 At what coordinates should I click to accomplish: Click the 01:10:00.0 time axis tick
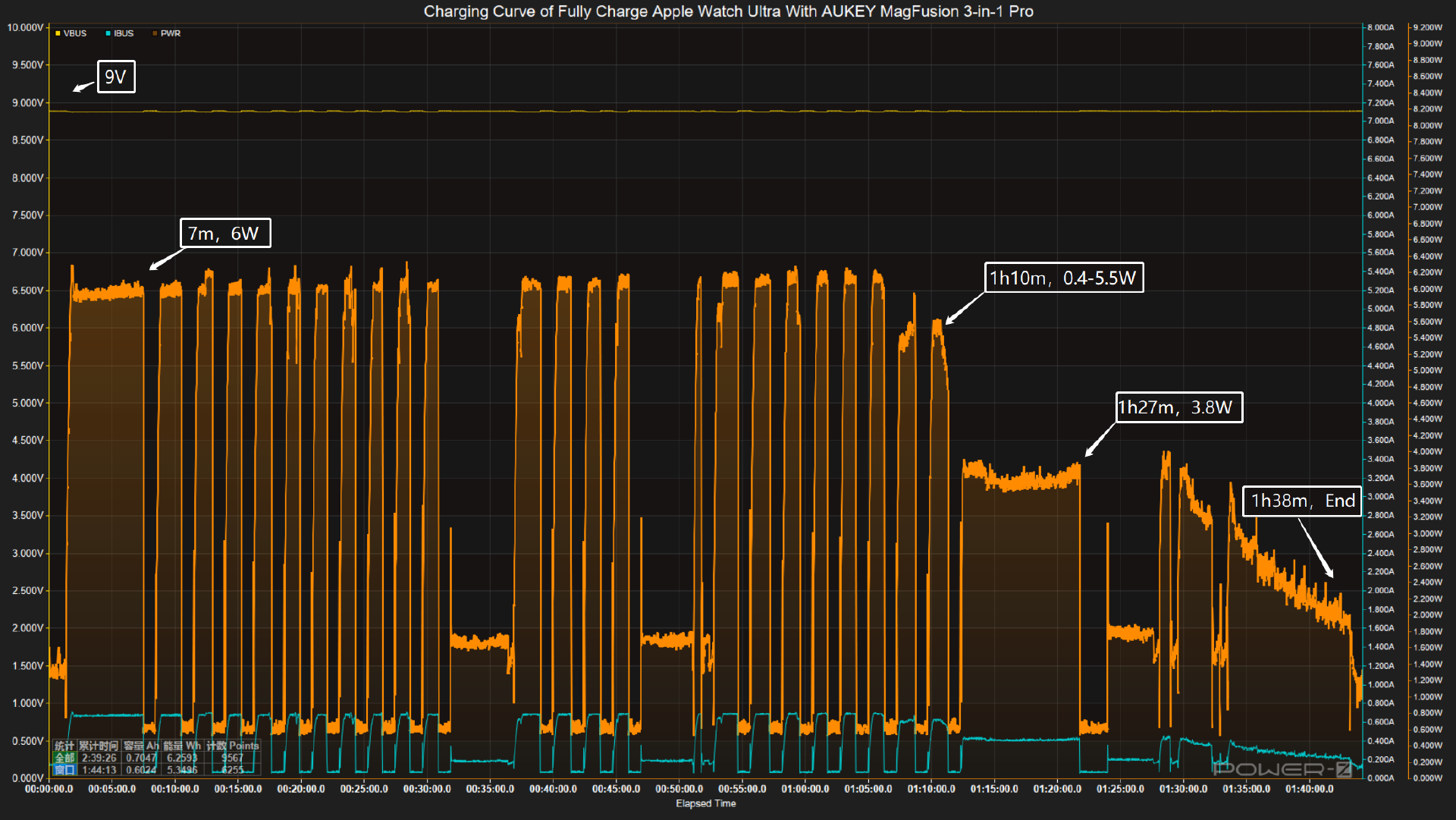(931, 789)
